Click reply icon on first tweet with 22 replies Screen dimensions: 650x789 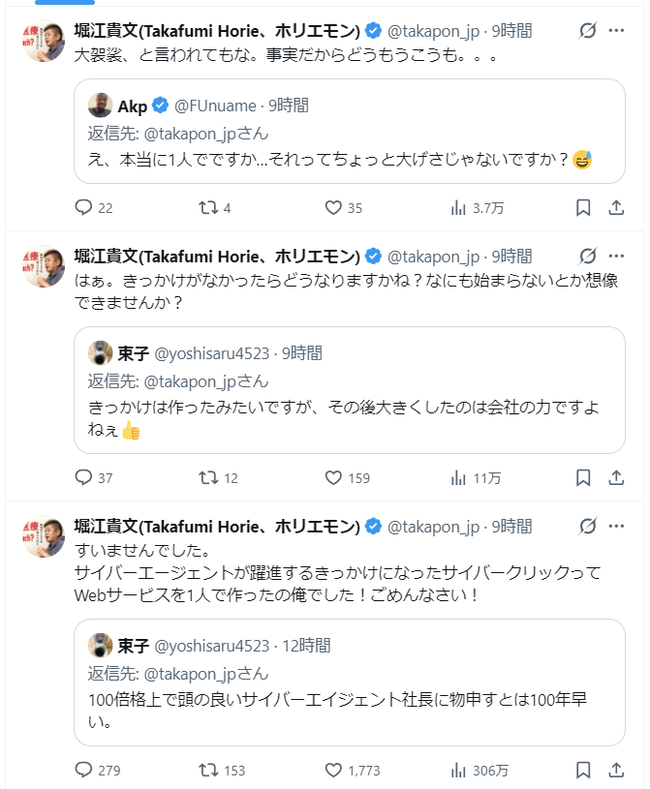[x=84, y=208]
